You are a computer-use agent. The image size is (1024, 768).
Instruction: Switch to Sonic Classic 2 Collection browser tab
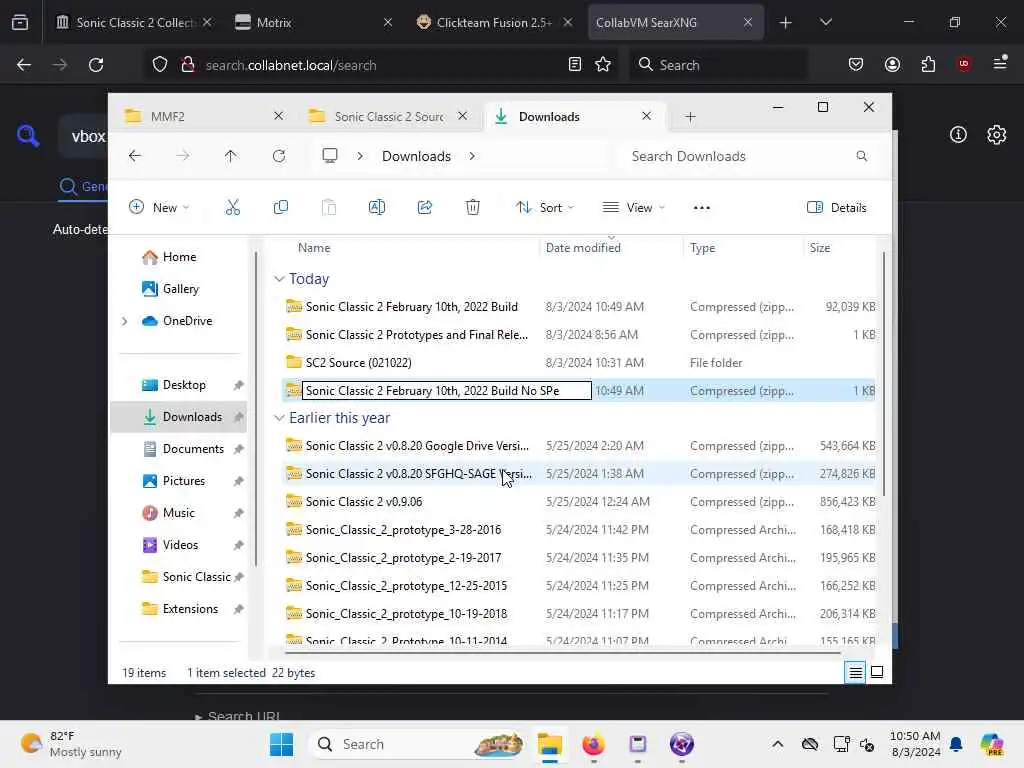pos(134,22)
